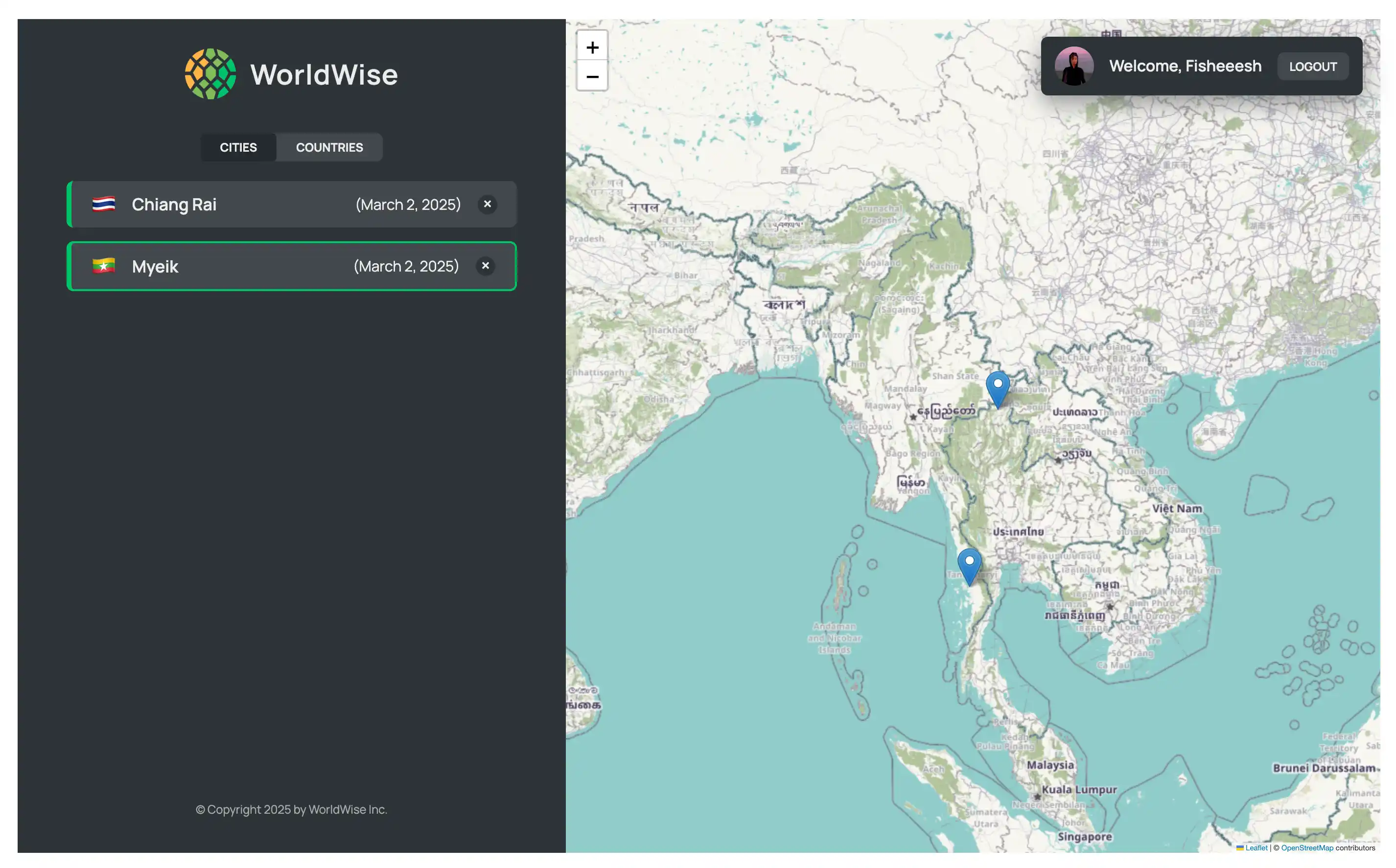Delete the Myeik city entry
This screenshot has height=868, width=1396.
485,266
